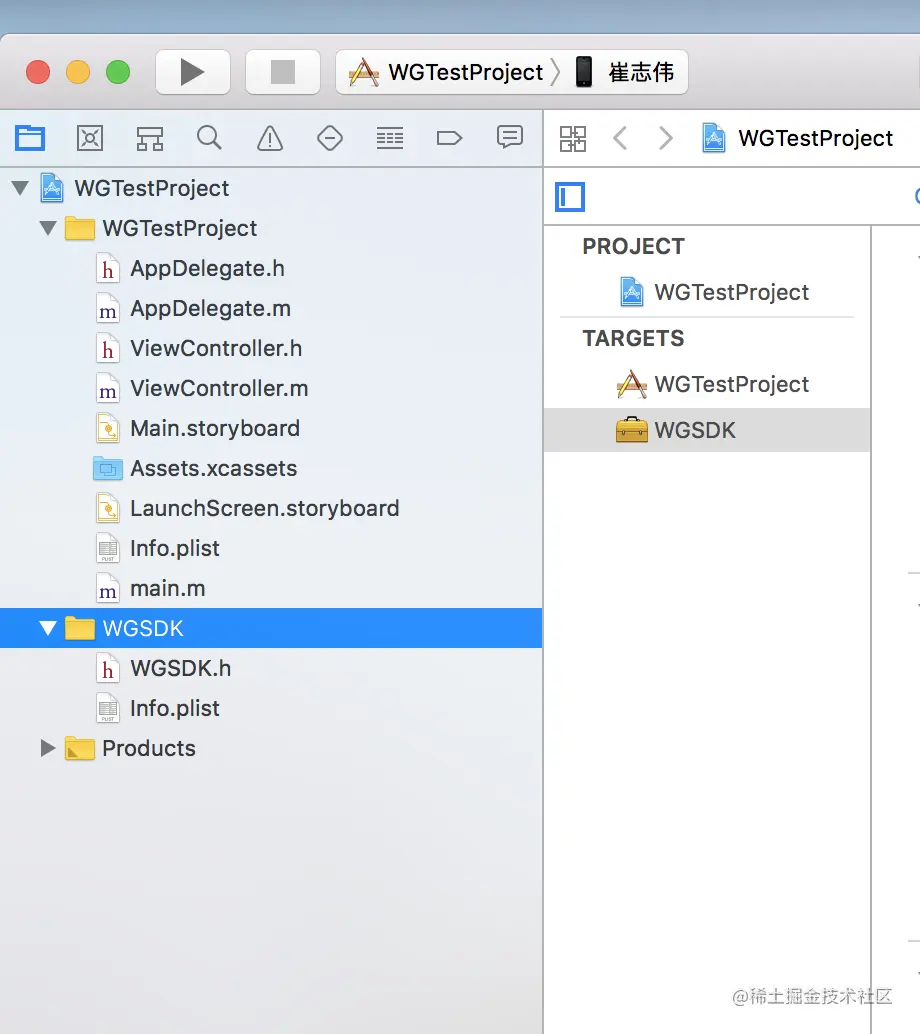
Task: Select the WGTestProject app target
Action: [707, 384]
